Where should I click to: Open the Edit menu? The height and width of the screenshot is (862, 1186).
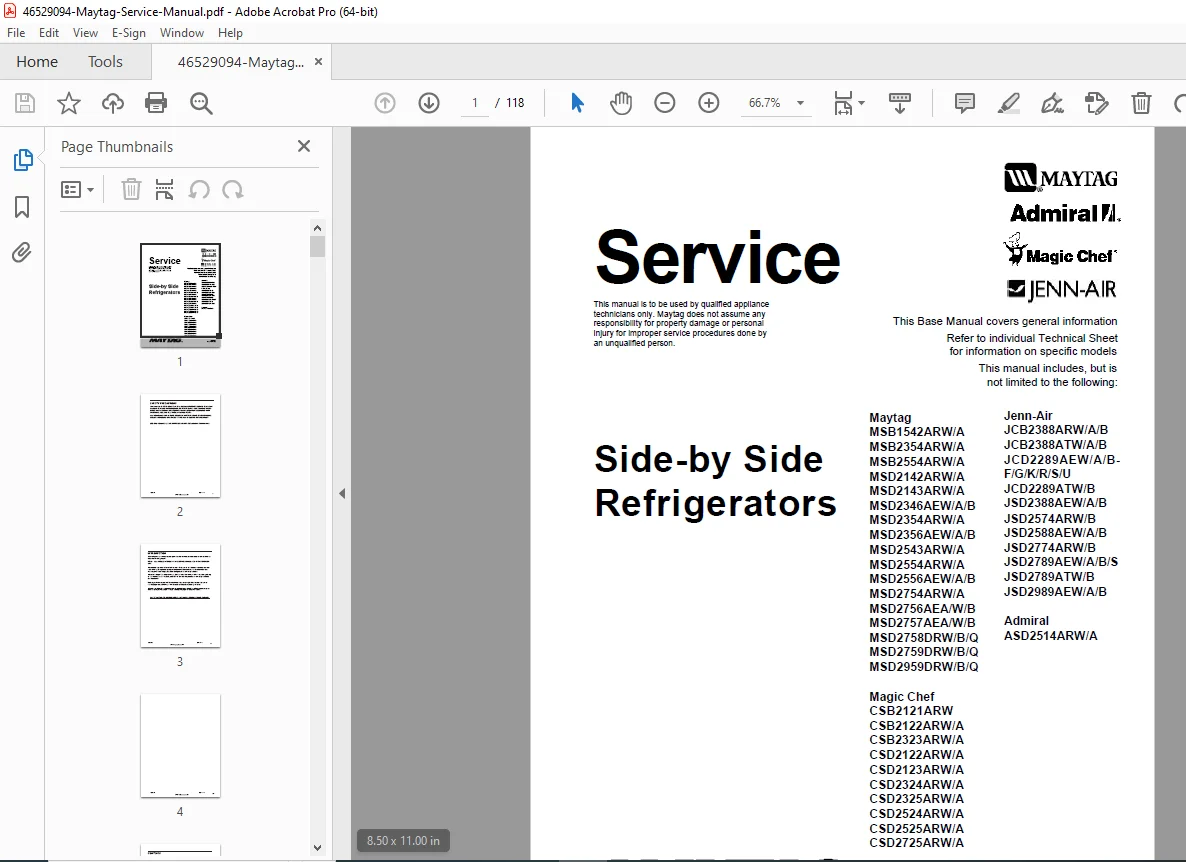click(49, 33)
